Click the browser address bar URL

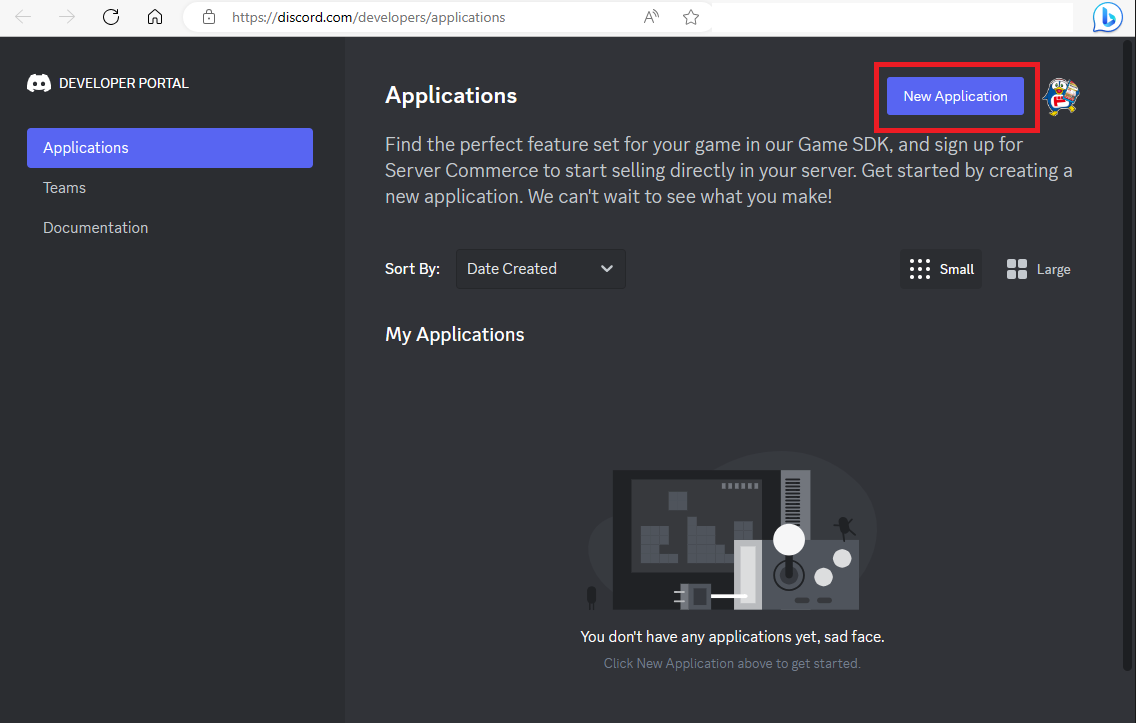(x=400, y=17)
